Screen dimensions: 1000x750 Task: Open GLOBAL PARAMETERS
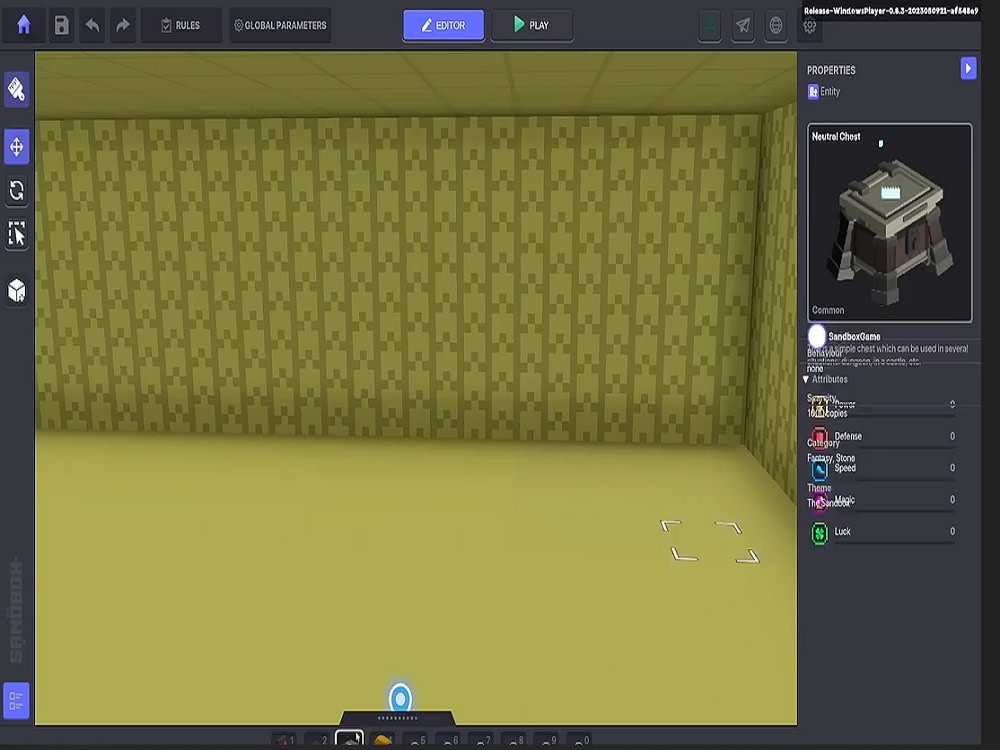pos(280,25)
